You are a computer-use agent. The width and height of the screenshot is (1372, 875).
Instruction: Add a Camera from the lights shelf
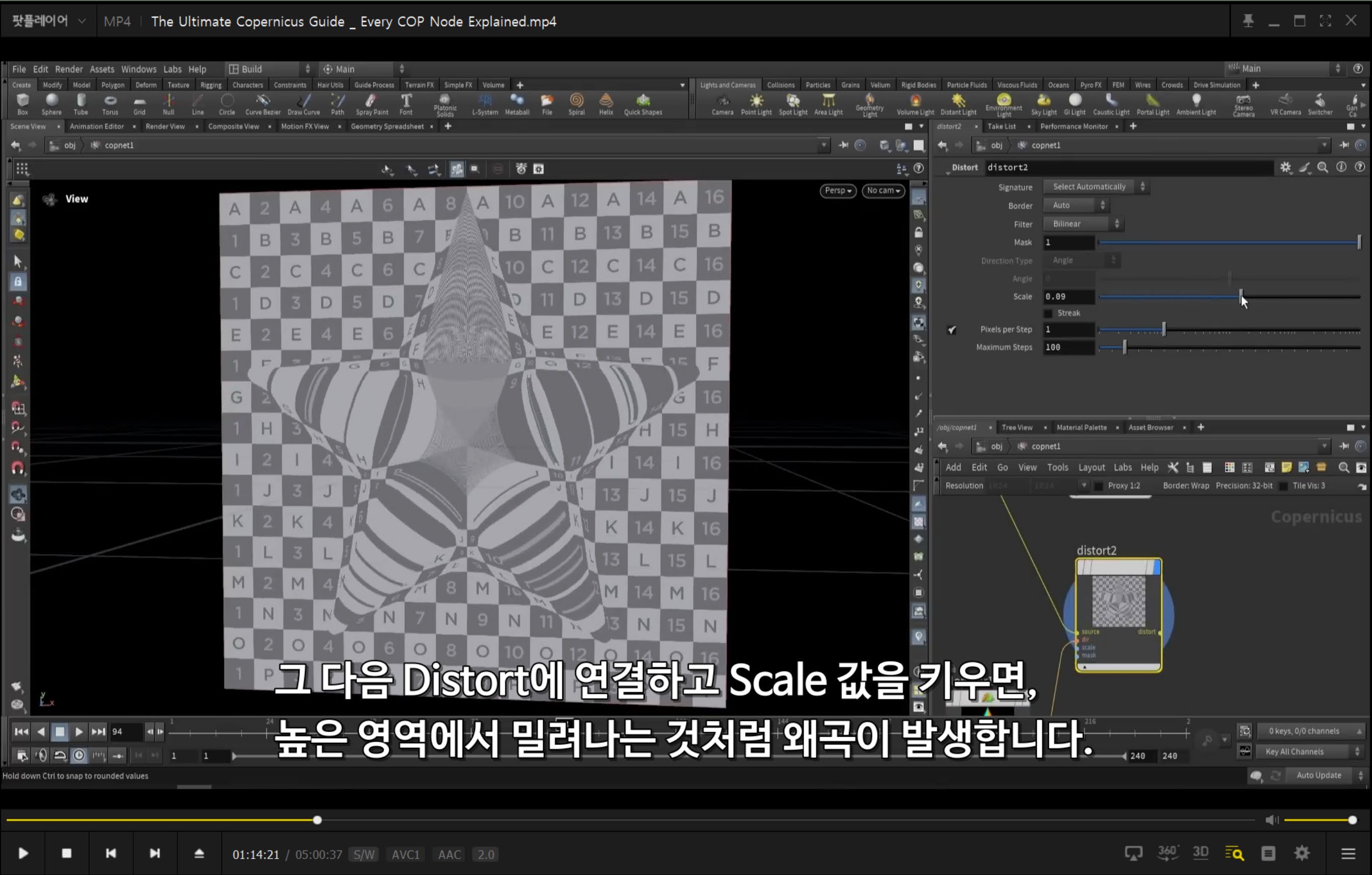722,104
